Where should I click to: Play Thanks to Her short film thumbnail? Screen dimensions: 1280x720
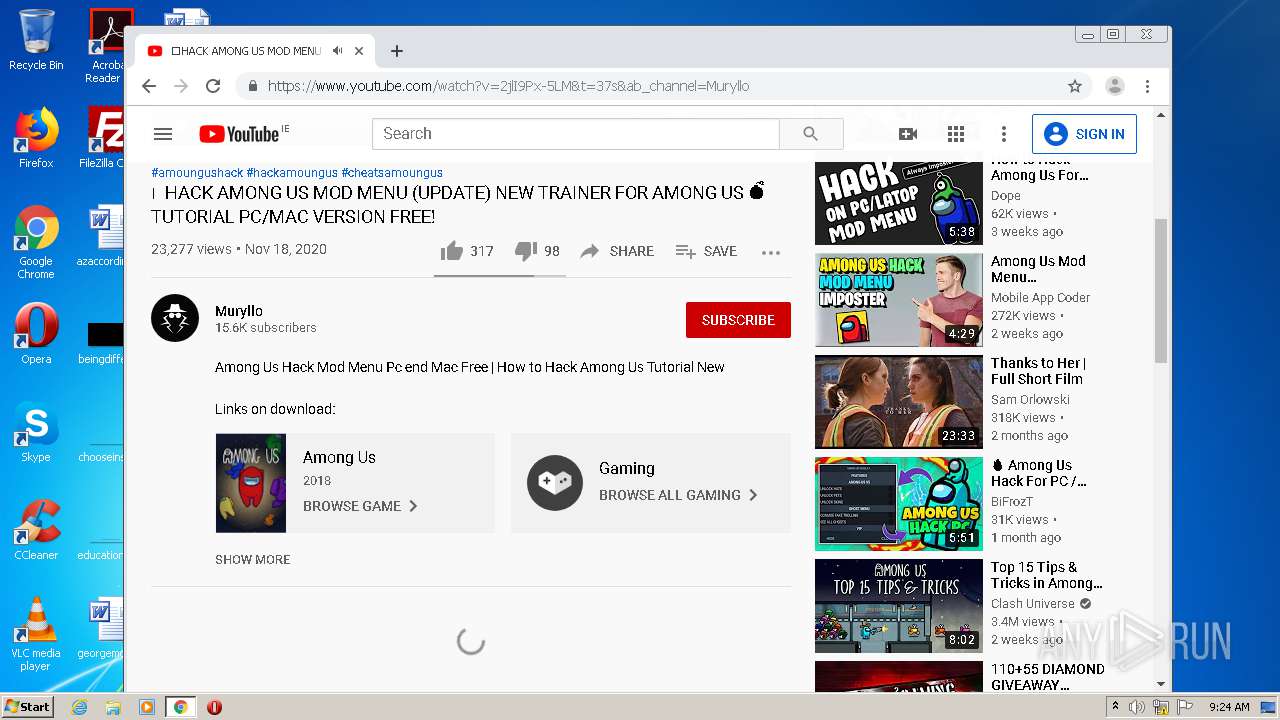(x=899, y=402)
